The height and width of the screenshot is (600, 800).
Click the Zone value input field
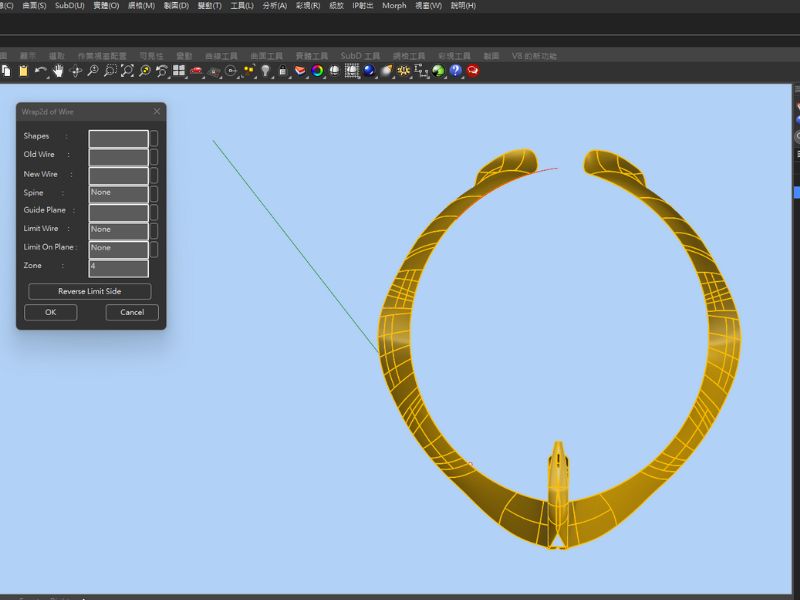pyautogui.click(x=118, y=267)
